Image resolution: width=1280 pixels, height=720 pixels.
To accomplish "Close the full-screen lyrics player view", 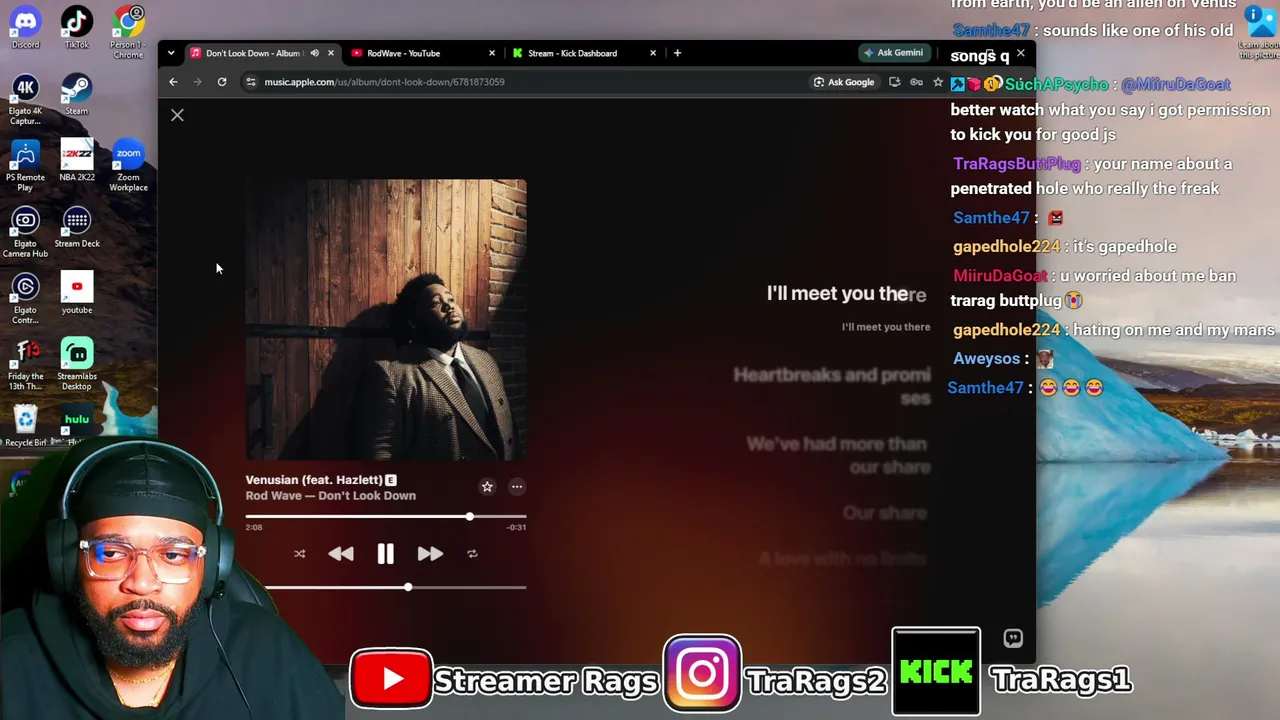I will click(x=177, y=115).
